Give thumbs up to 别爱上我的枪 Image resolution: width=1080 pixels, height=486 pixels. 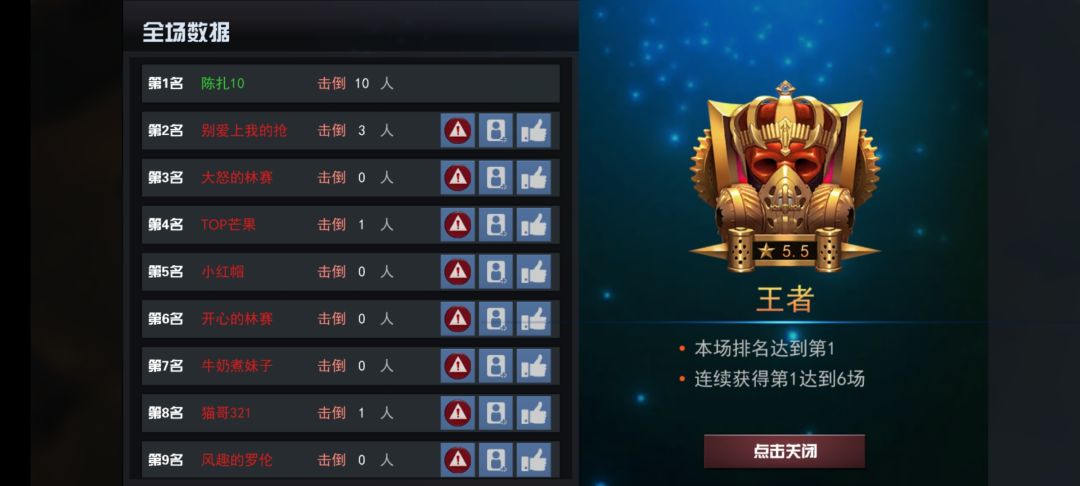point(534,131)
